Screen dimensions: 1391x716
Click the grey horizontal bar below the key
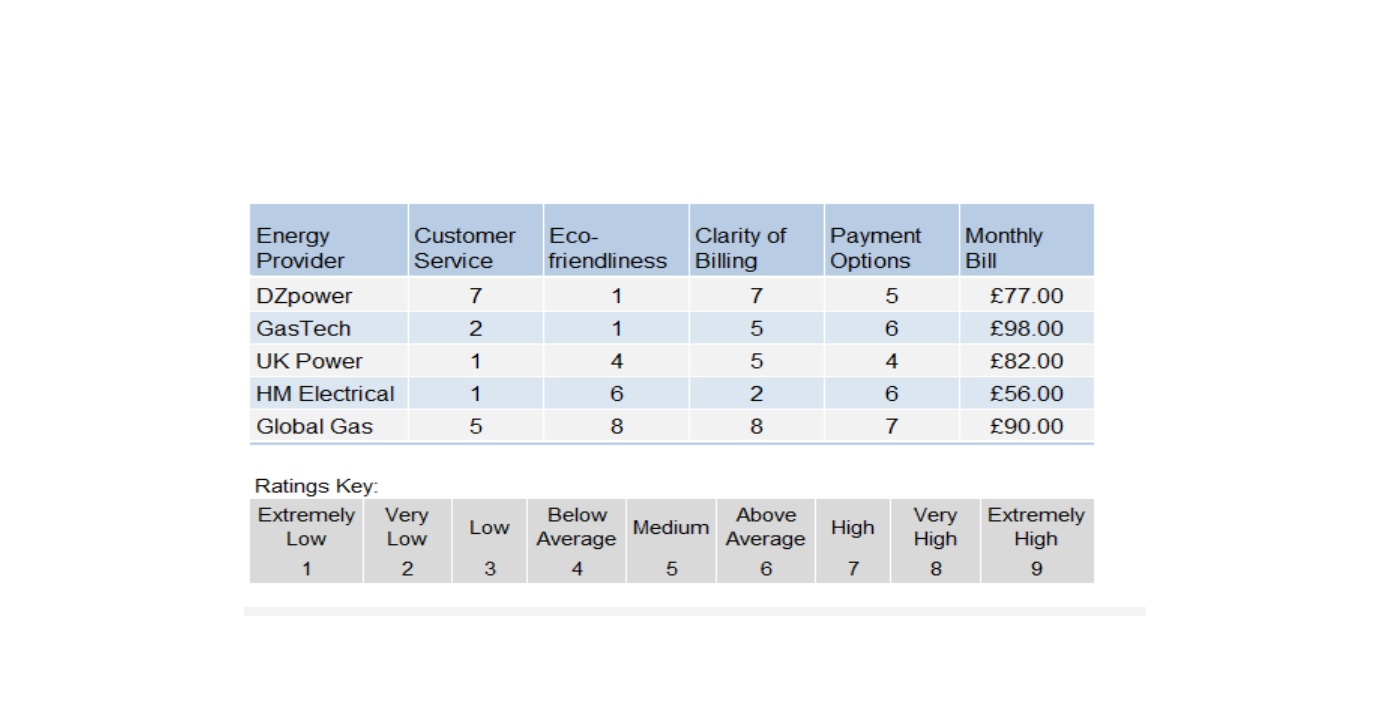[695, 611]
